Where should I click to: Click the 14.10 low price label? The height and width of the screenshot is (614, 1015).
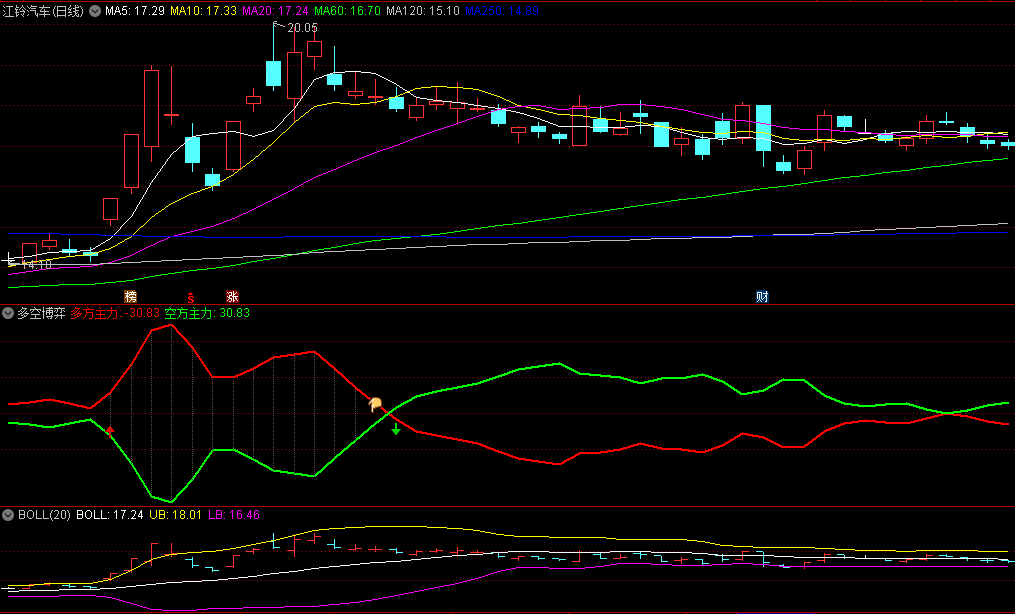click(x=36, y=265)
